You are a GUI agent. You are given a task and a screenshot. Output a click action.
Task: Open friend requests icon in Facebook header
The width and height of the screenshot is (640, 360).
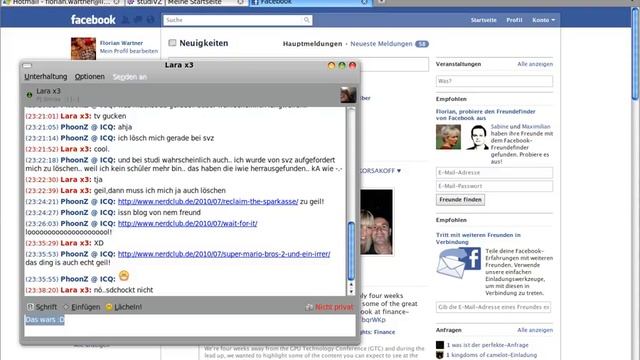pos(126,20)
